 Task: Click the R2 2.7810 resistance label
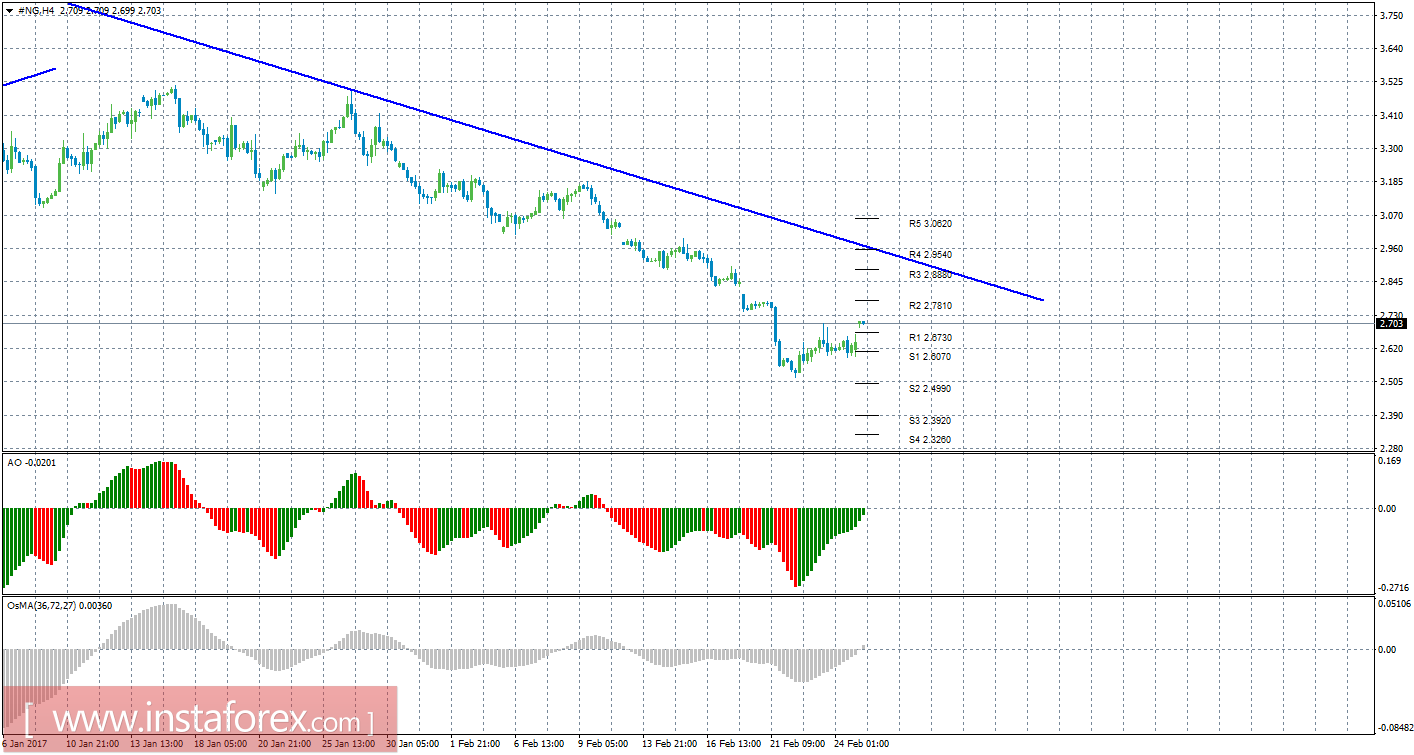tap(930, 305)
